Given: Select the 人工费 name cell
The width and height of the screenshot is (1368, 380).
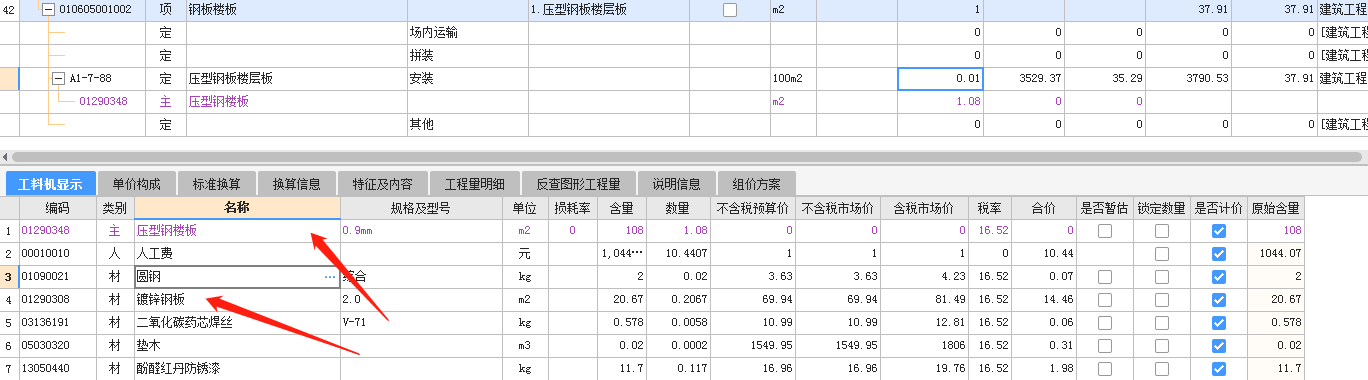Looking at the screenshot, I should click(x=236, y=254).
